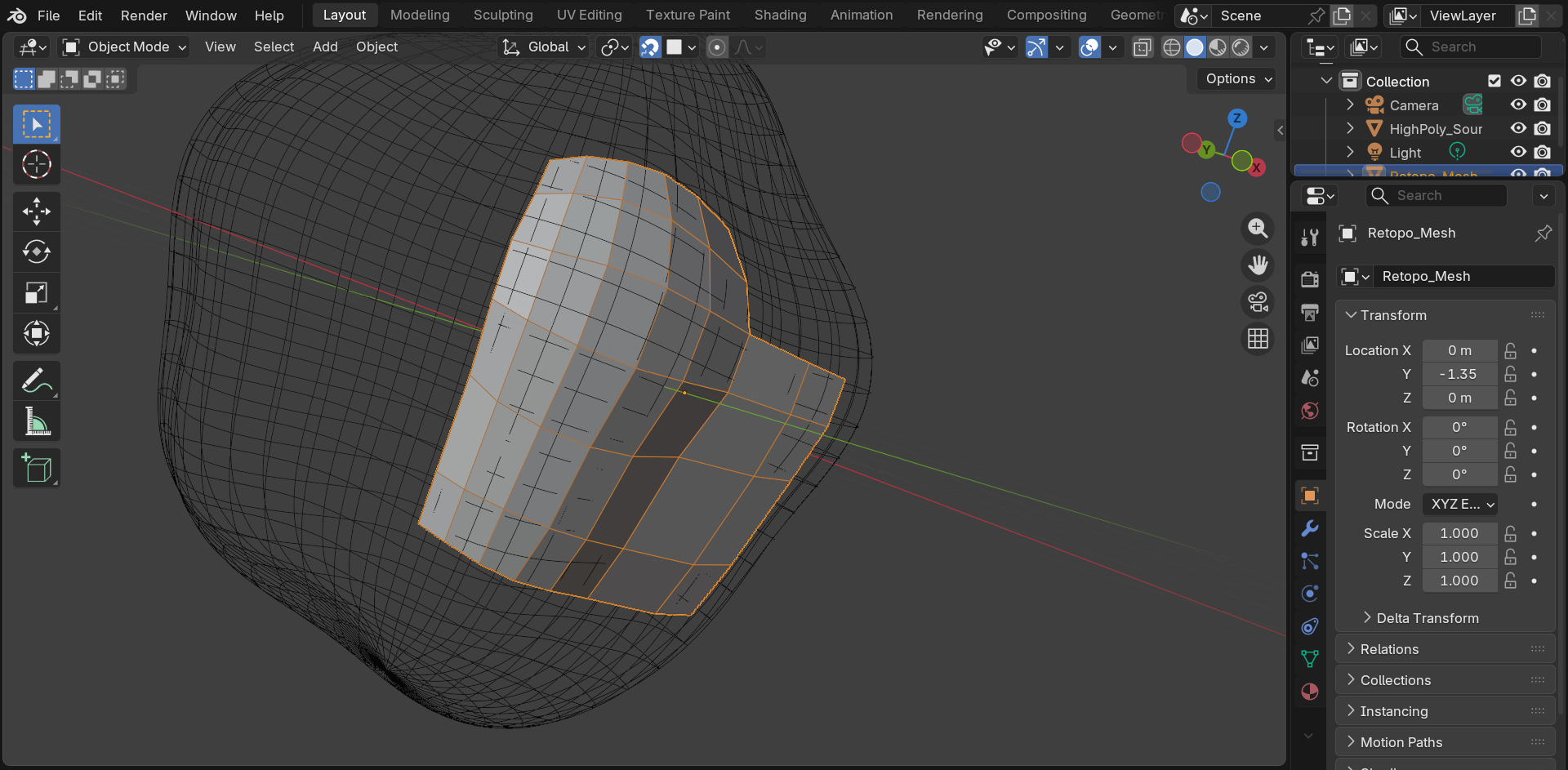Image resolution: width=1568 pixels, height=770 pixels.
Task: Toggle Collection exclude checkbox in outliner
Action: [1494, 81]
